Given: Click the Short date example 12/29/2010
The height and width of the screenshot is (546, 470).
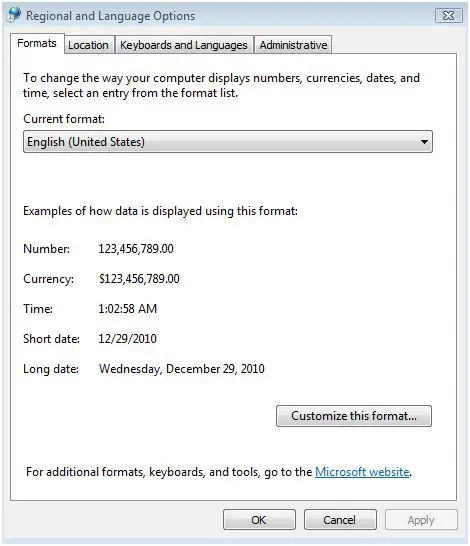Looking at the screenshot, I should (x=127, y=338).
